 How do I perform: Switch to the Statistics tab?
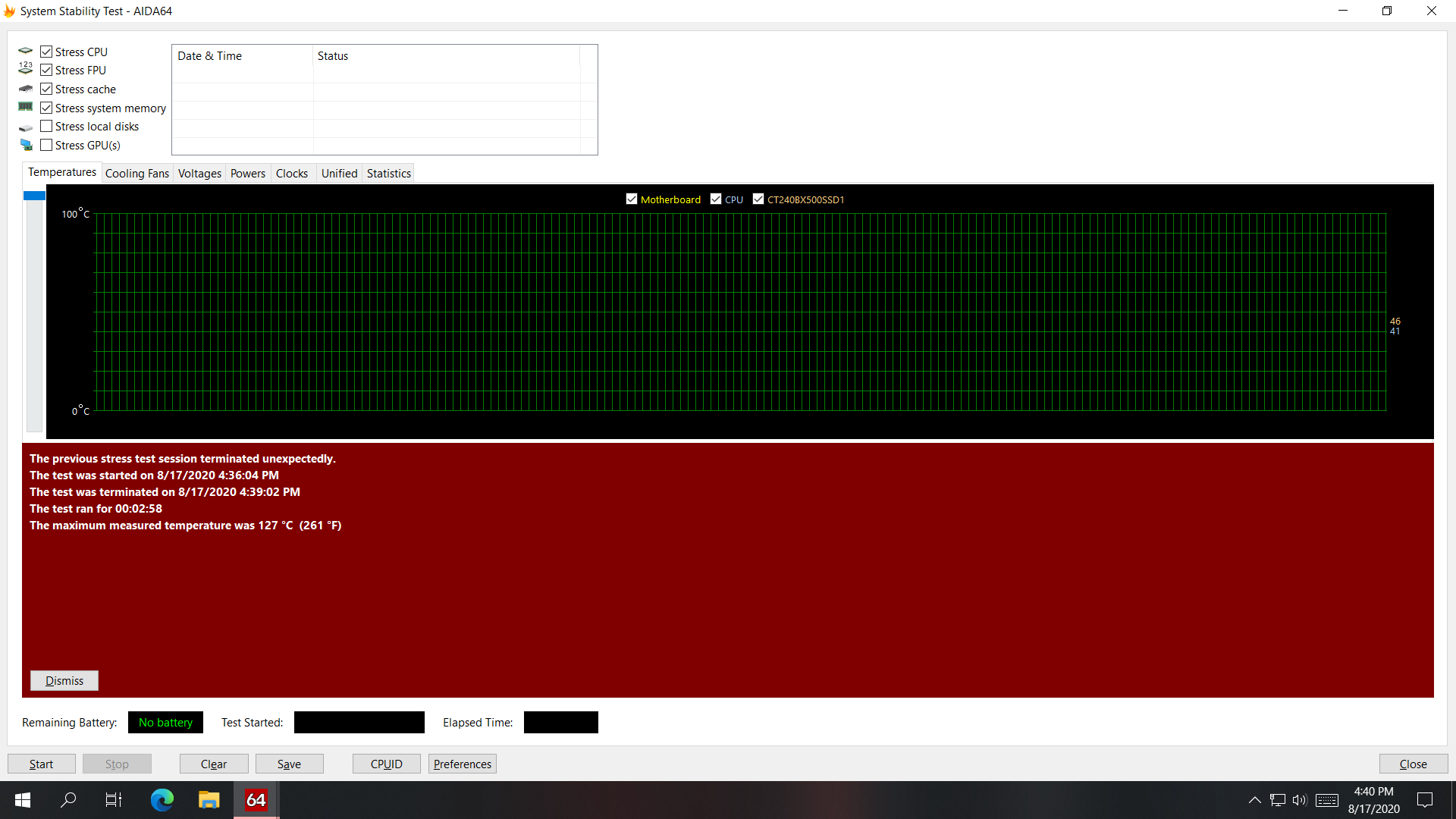click(388, 173)
